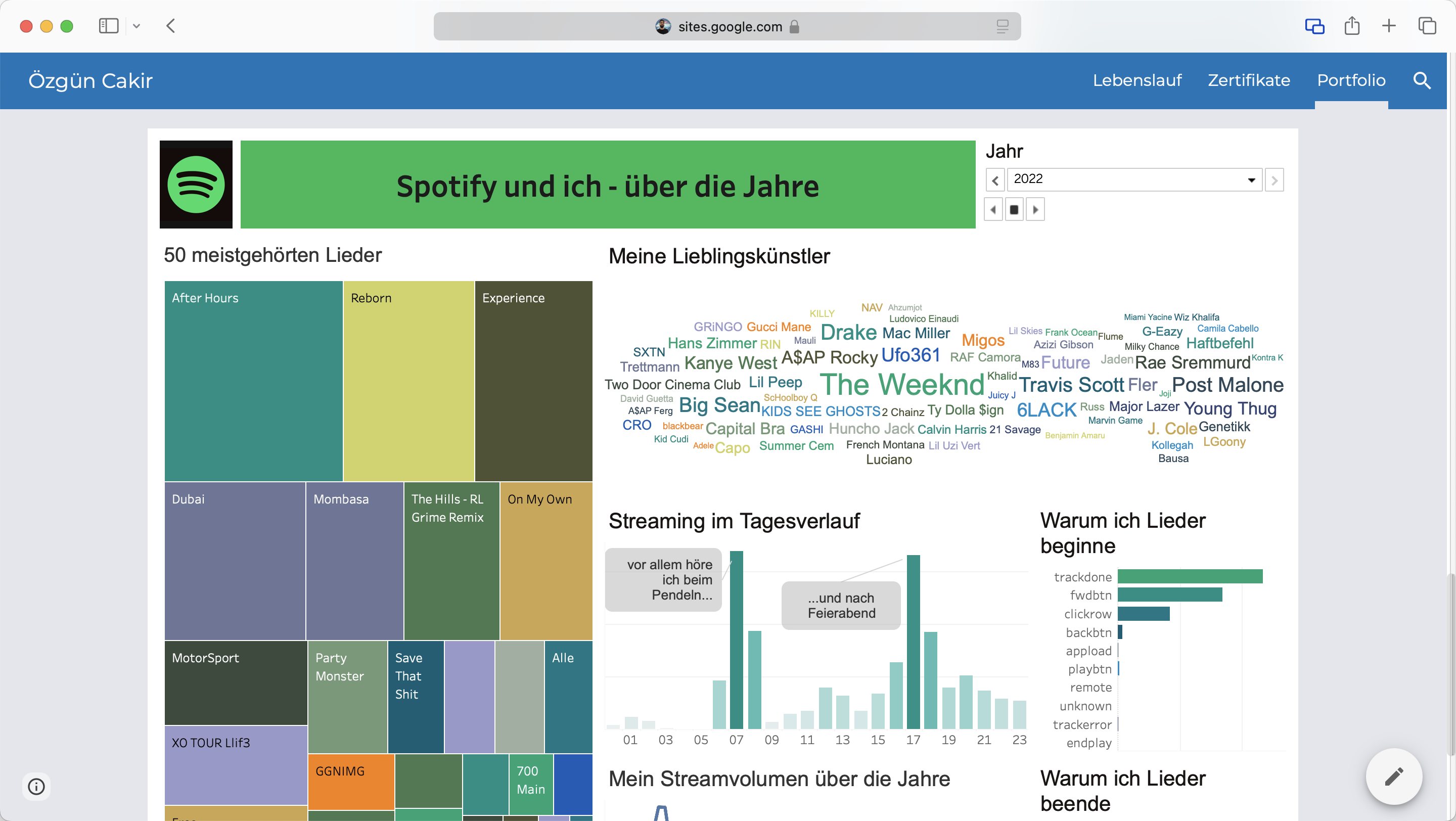Select the Portfolio tab
Viewport: 1456px width, 821px height.
coord(1351,80)
